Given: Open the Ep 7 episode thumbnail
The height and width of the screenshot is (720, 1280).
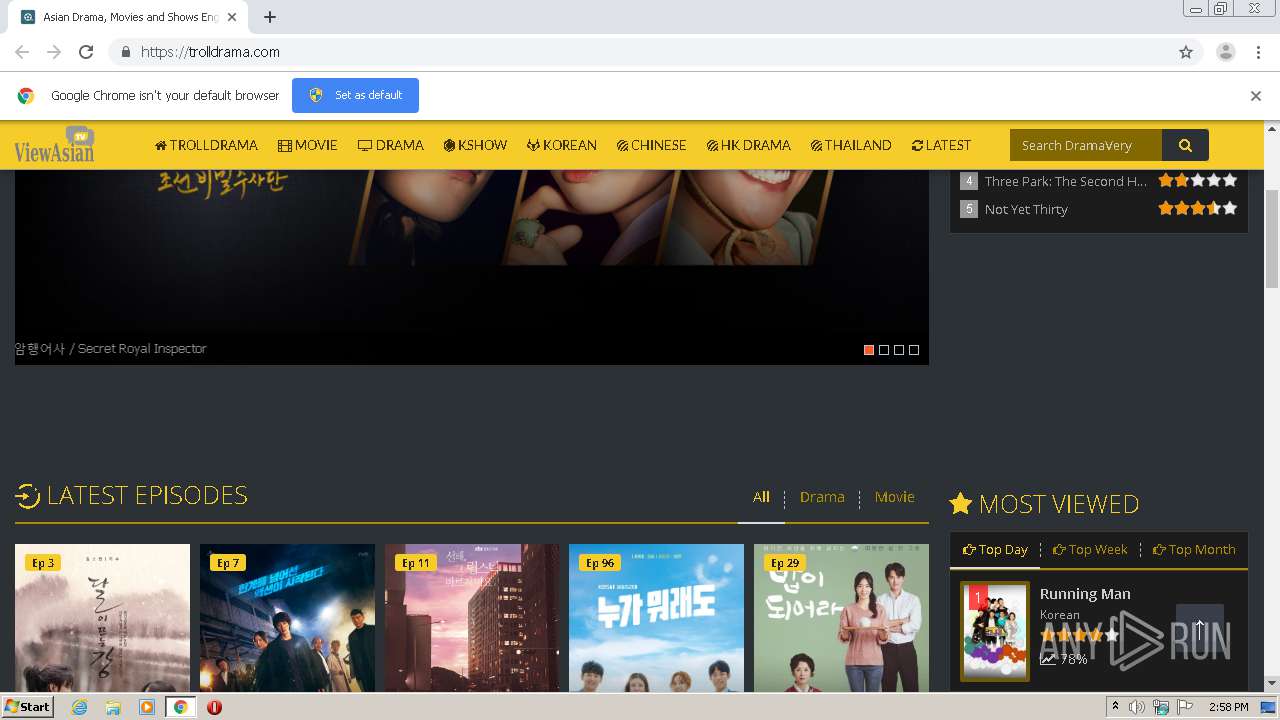Looking at the screenshot, I should click(x=287, y=618).
